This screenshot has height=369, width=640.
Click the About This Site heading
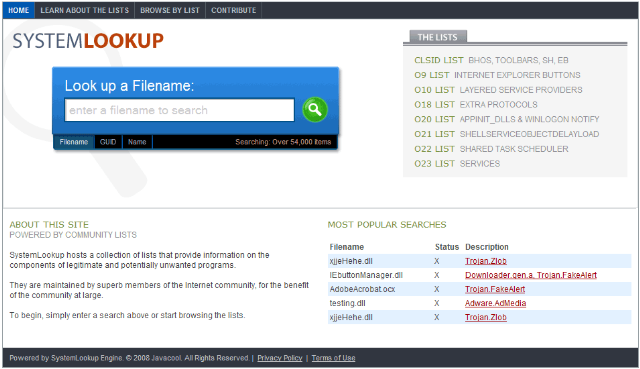(x=49, y=225)
